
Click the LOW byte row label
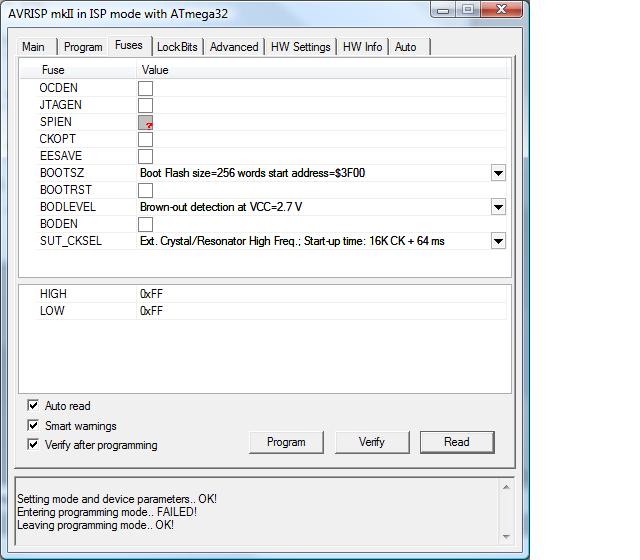52,311
